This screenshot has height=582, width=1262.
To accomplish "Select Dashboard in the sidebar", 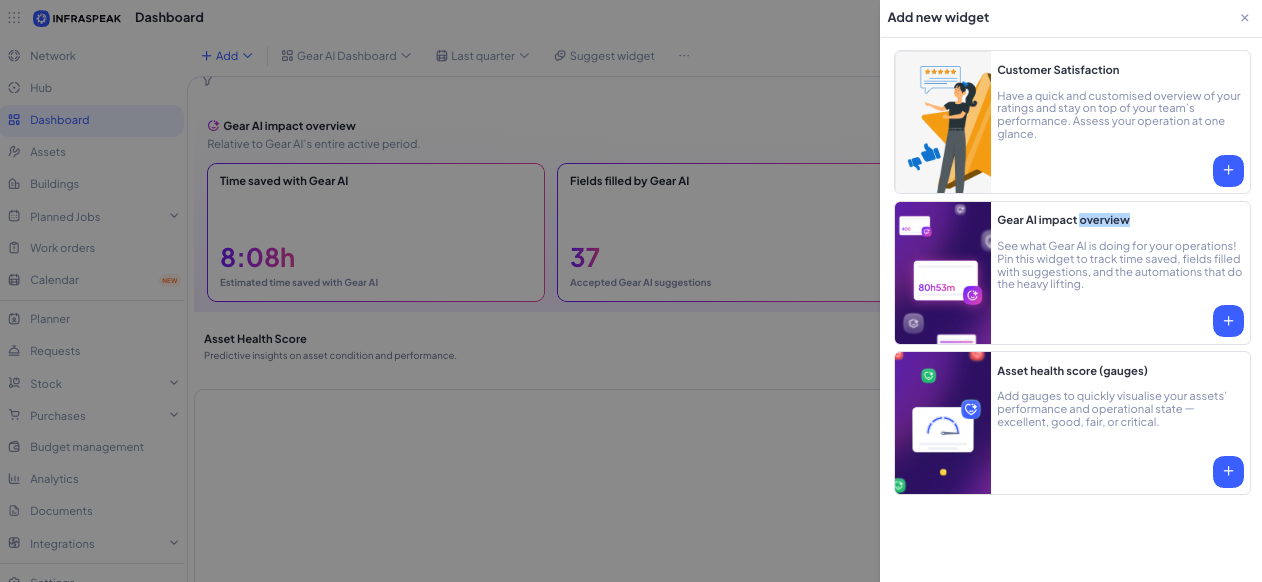I will [x=60, y=120].
